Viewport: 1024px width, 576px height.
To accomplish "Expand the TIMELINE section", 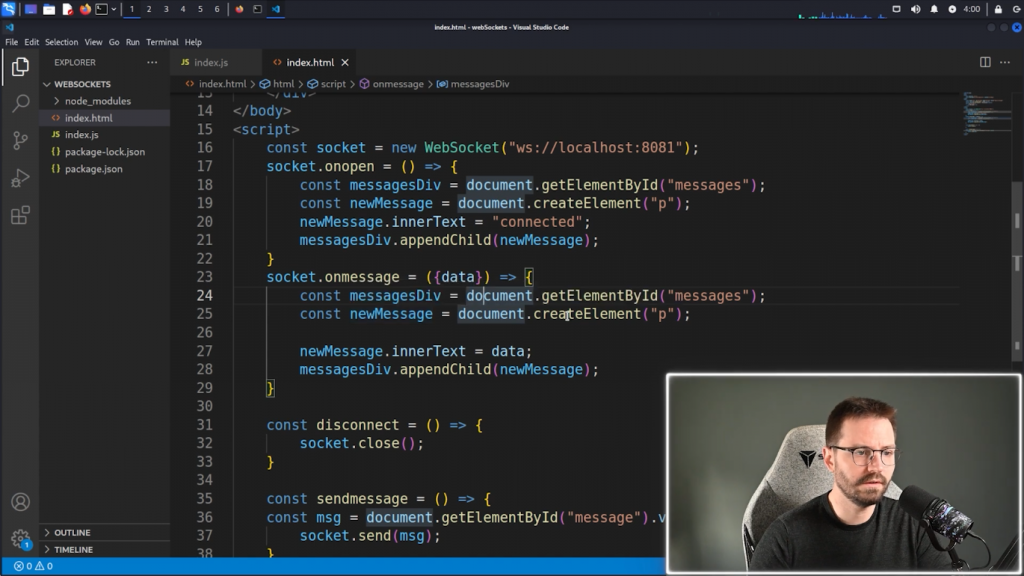I will (73, 549).
